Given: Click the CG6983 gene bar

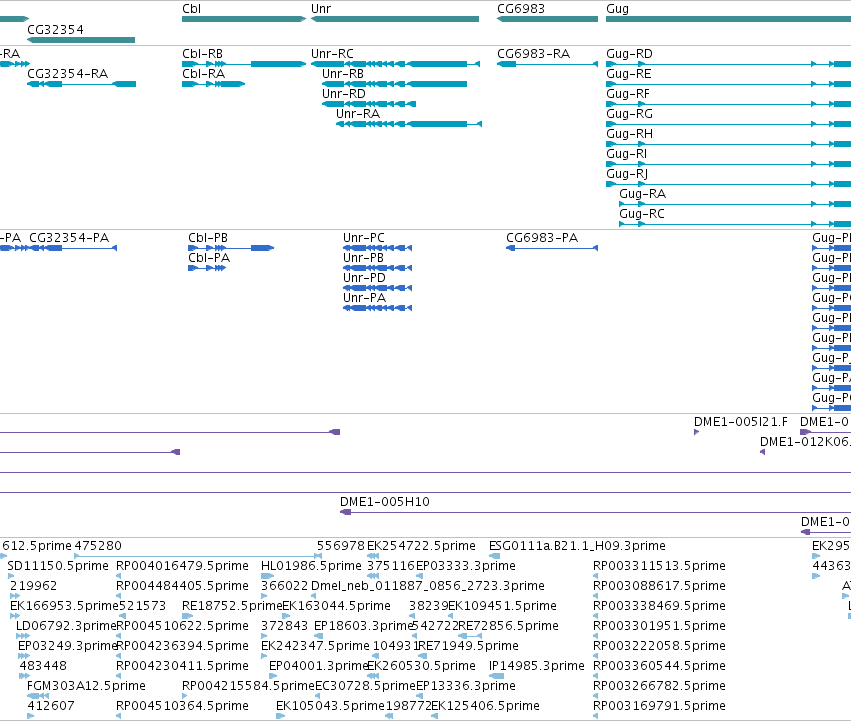Looking at the screenshot, I should [x=547, y=19].
